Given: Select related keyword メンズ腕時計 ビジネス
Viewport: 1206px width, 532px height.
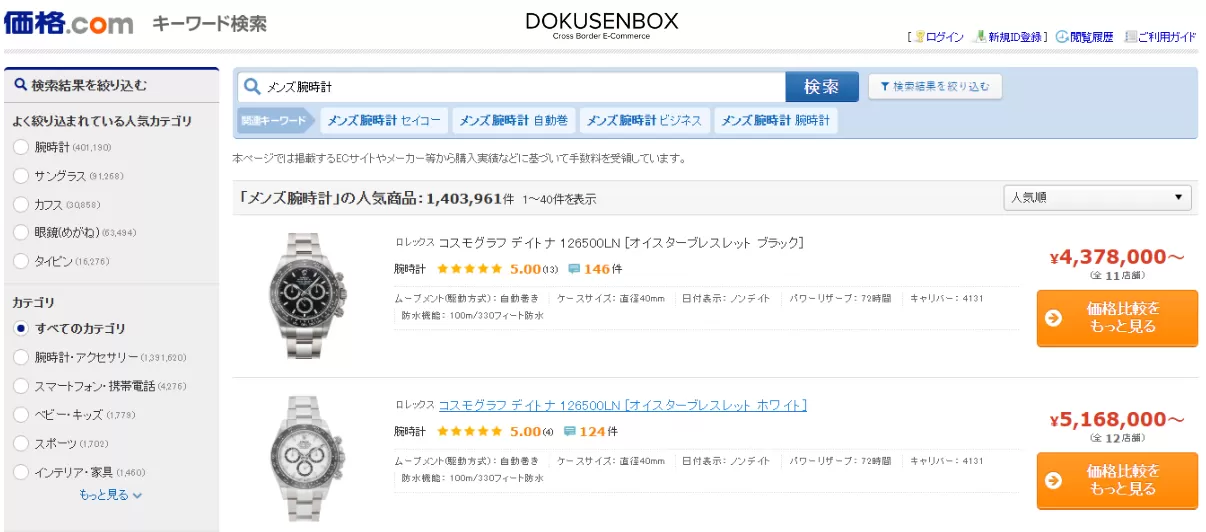Looking at the screenshot, I should point(644,121).
